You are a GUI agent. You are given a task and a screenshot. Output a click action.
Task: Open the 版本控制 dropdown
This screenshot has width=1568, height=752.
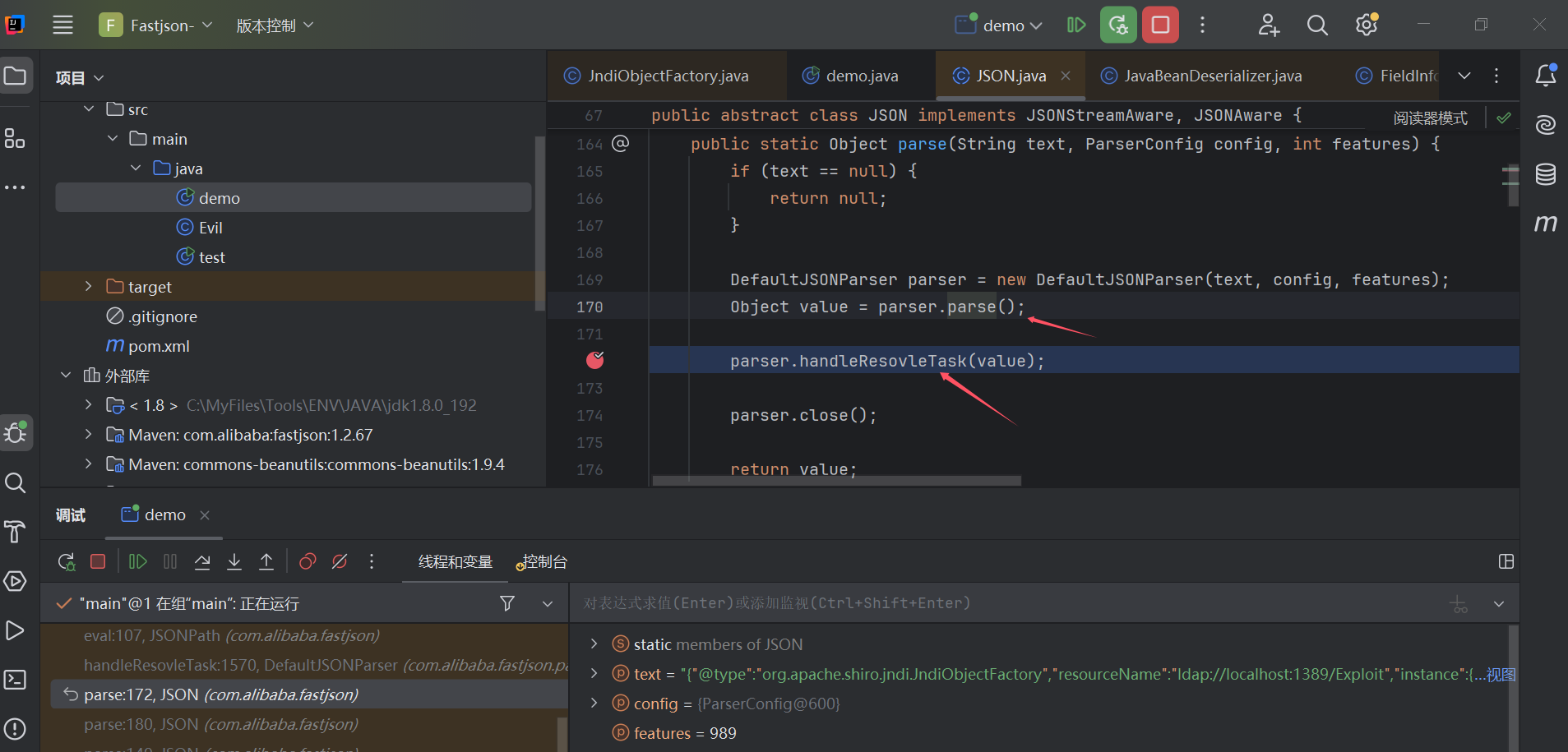[275, 25]
